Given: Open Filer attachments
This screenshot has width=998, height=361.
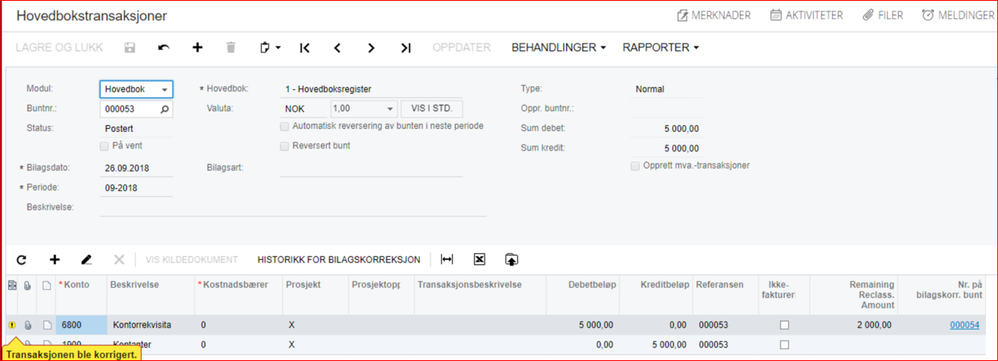Looking at the screenshot, I should pos(883,15).
